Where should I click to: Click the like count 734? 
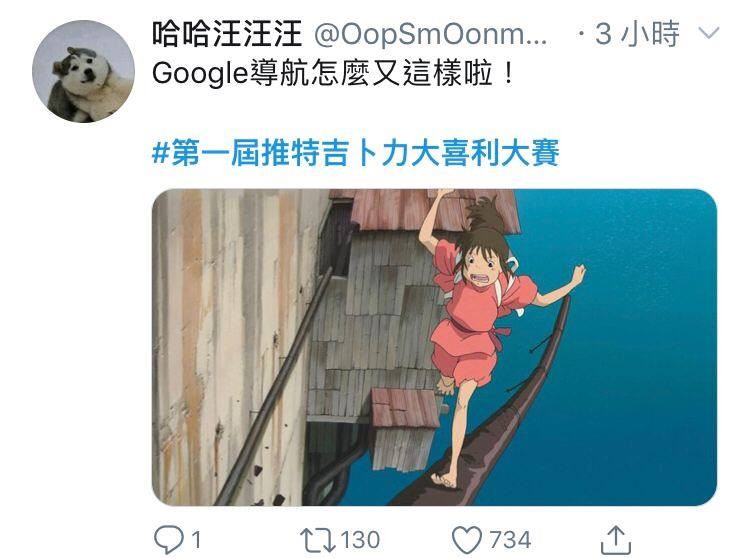point(510,540)
